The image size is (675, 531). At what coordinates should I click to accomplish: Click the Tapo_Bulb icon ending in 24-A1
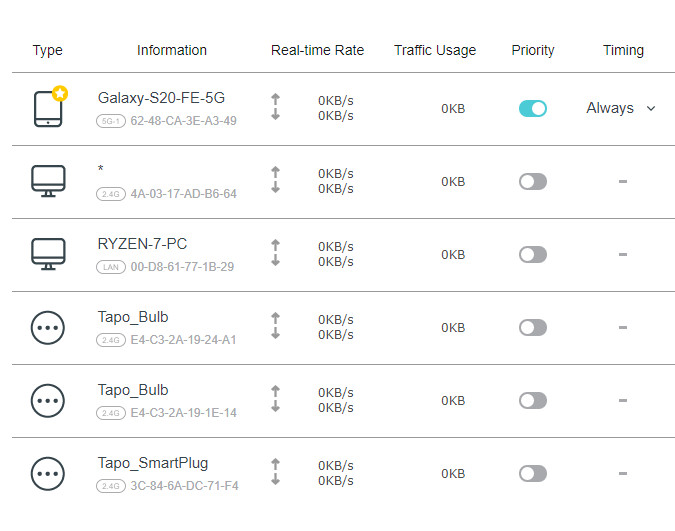tap(48, 327)
